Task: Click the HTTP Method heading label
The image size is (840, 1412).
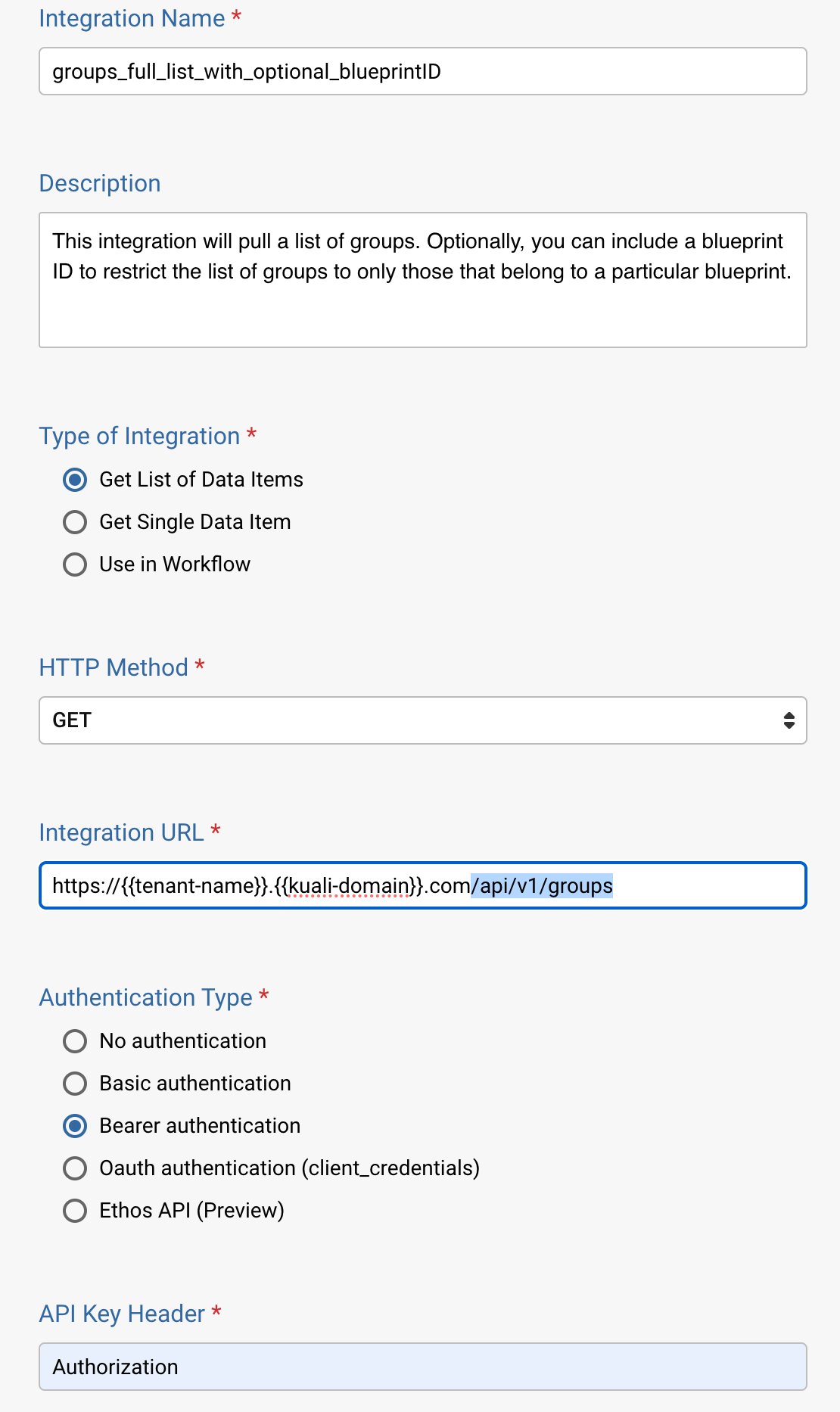Action: point(114,667)
